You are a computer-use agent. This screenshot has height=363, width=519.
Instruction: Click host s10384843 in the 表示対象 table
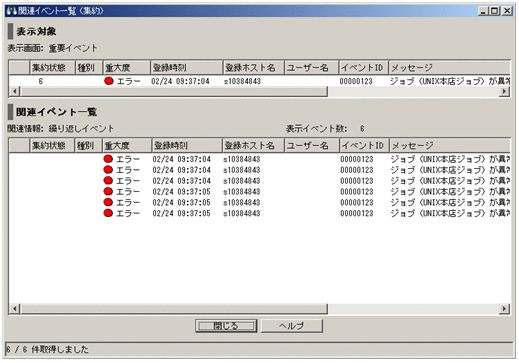tap(242, 81)
